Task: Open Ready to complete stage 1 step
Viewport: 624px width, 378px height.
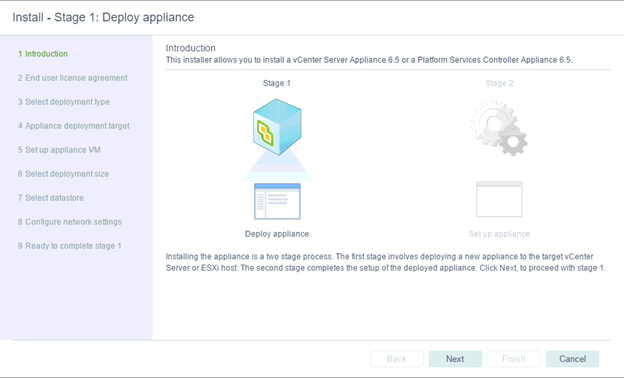Action: point(69,246)
